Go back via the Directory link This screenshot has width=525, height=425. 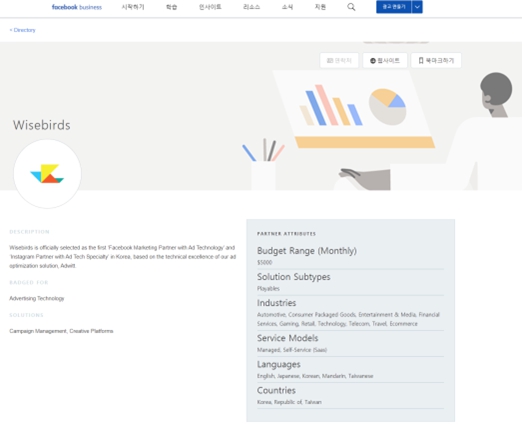tap(22, 30)
